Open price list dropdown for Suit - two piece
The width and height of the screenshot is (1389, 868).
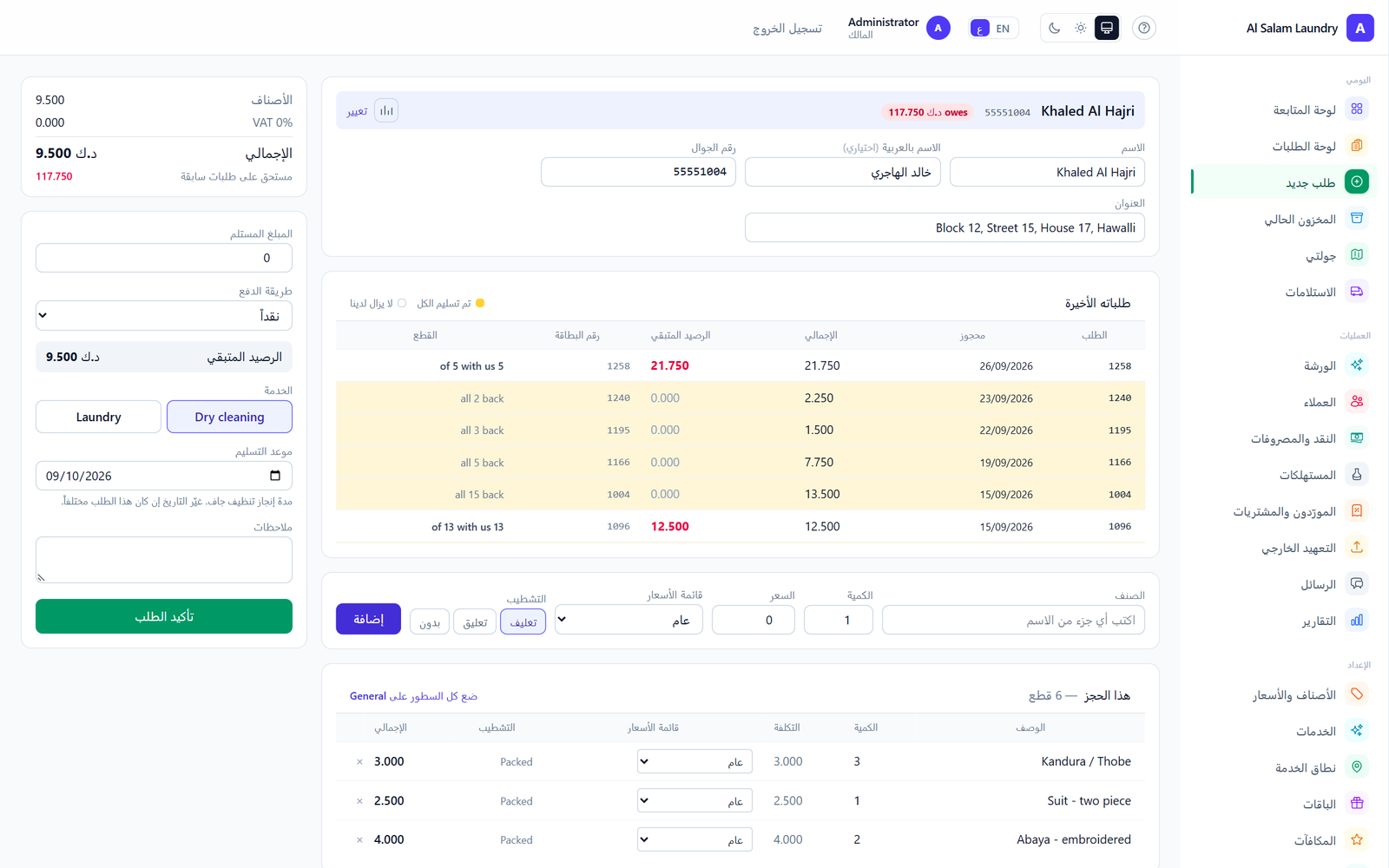[x=694, y=800]
